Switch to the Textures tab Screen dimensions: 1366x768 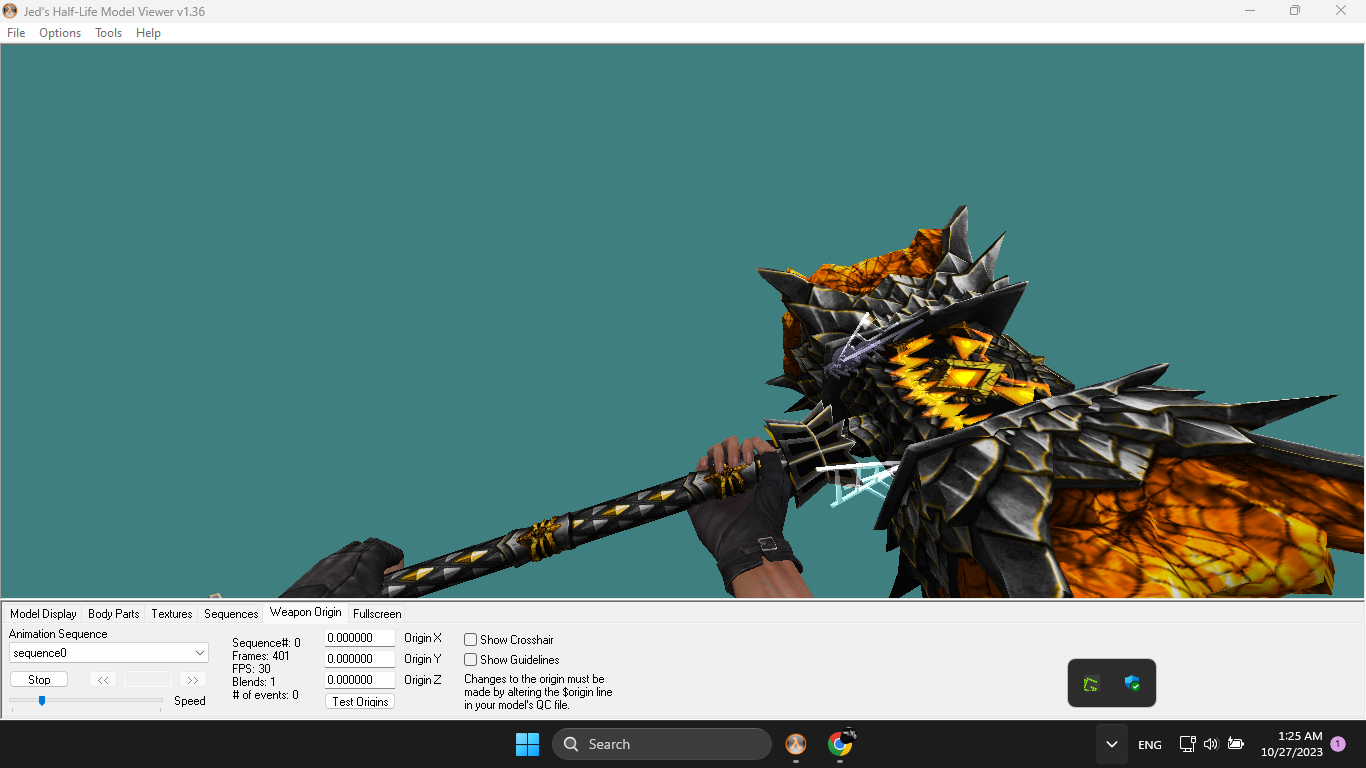click(x=171, y=614)
